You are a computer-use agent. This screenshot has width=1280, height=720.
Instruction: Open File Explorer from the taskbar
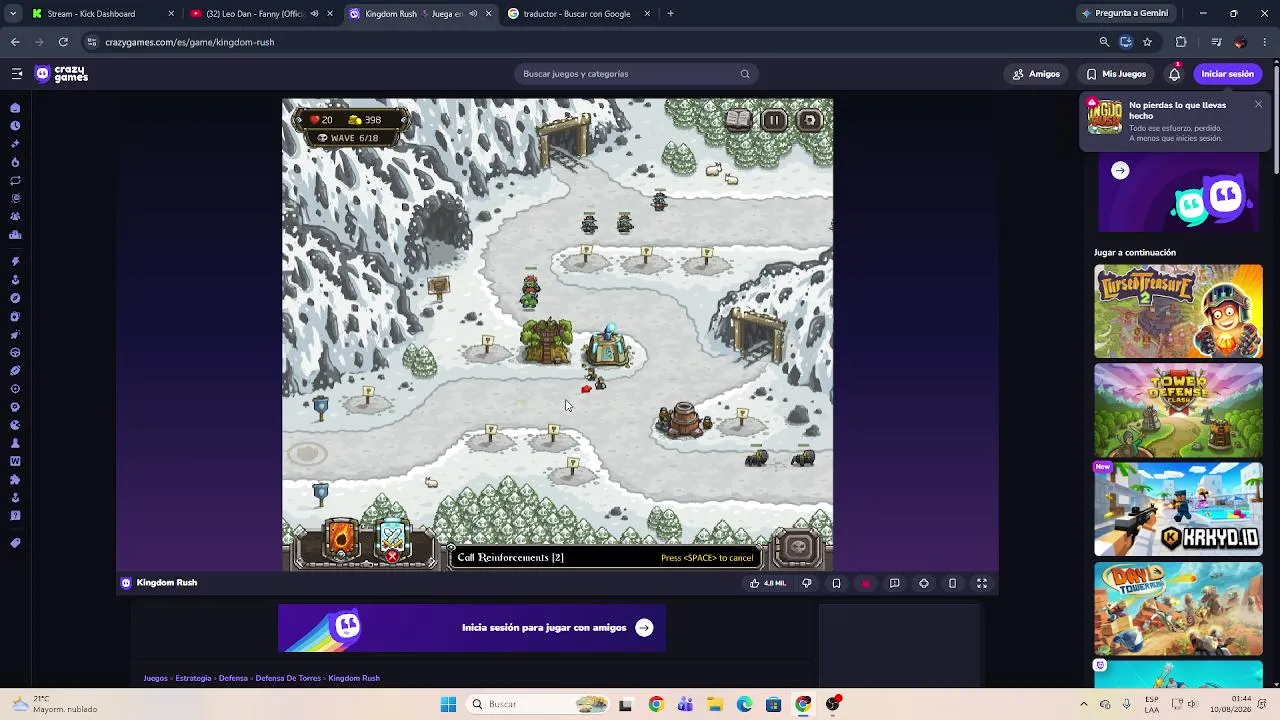715,705
